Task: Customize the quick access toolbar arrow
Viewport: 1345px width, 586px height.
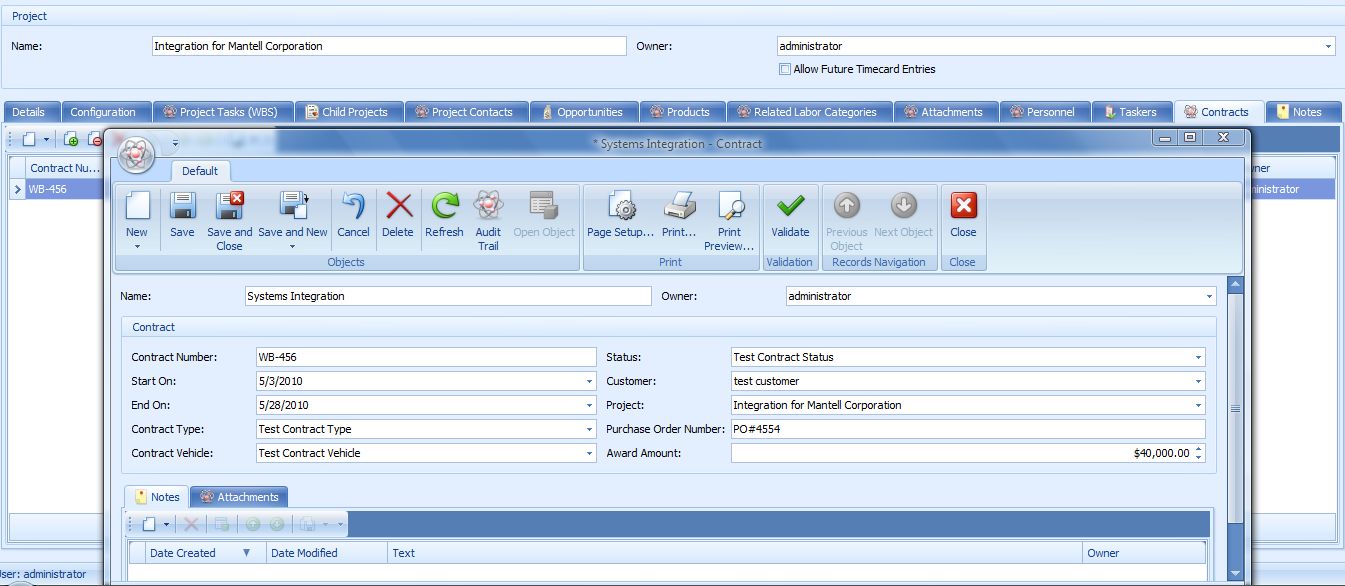Action: 175,144
